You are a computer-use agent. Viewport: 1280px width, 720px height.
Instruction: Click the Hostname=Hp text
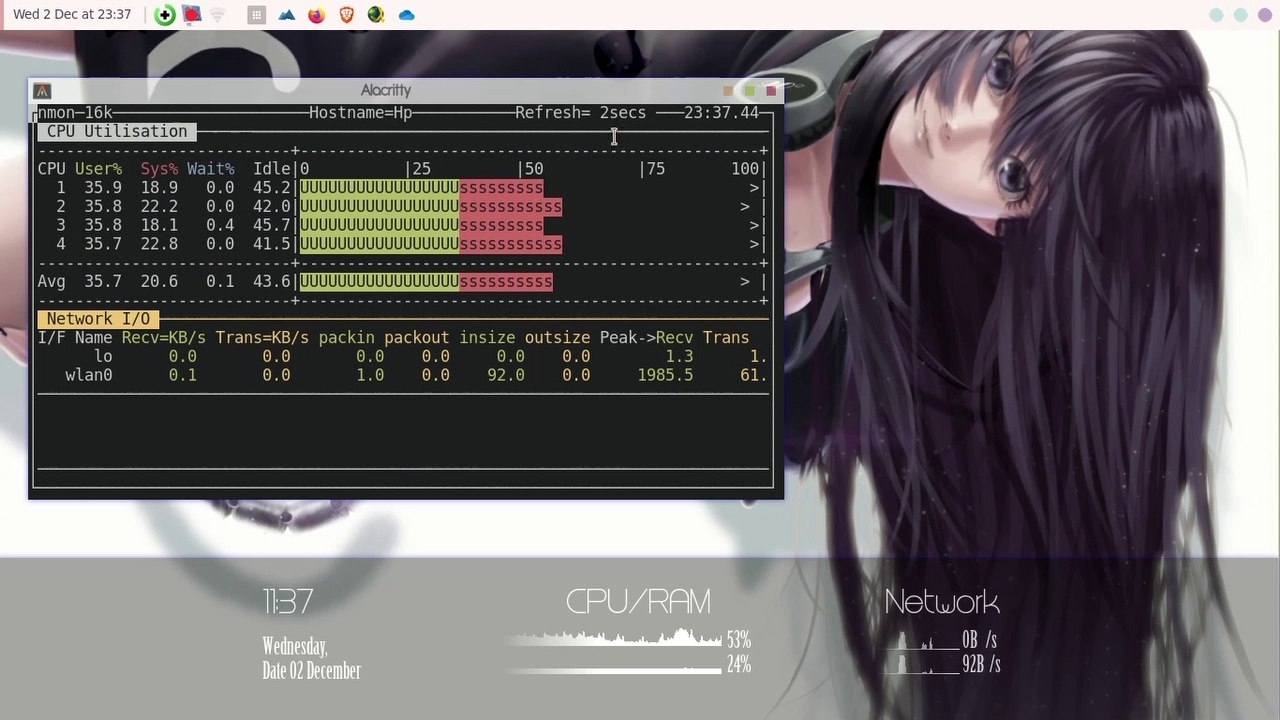361,113
